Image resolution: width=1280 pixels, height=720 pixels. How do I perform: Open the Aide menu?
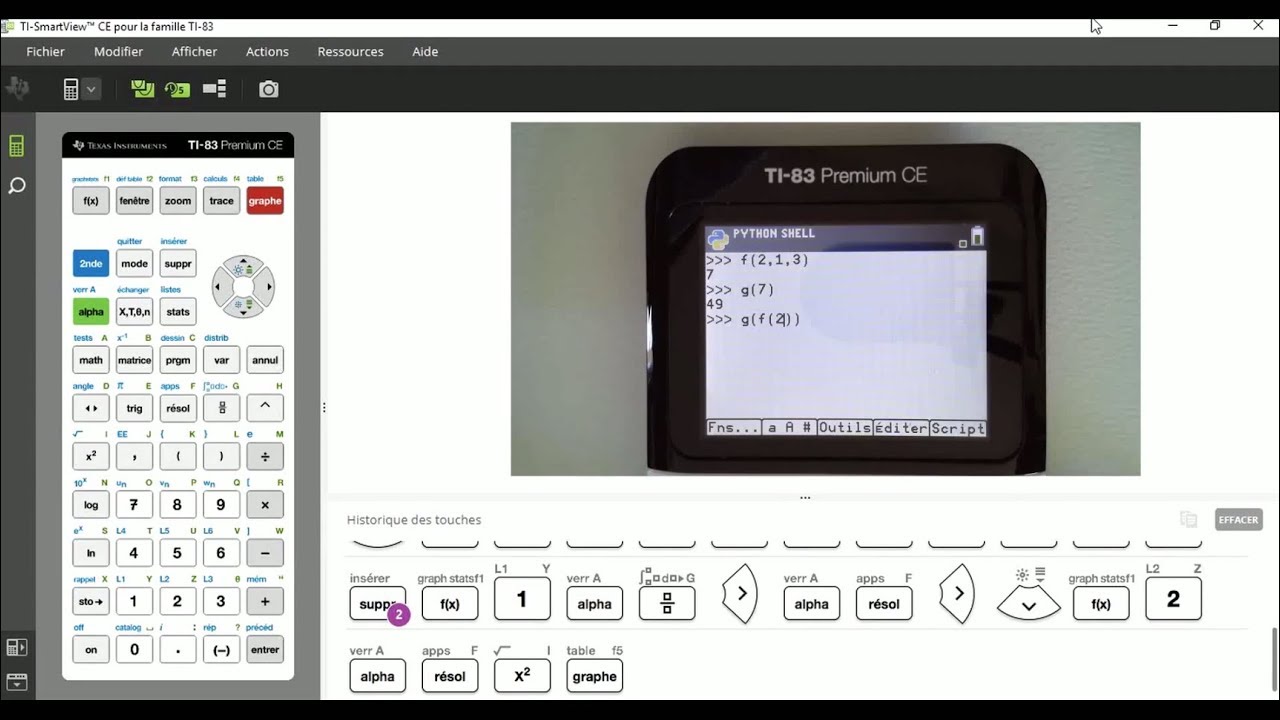[425, 51]
